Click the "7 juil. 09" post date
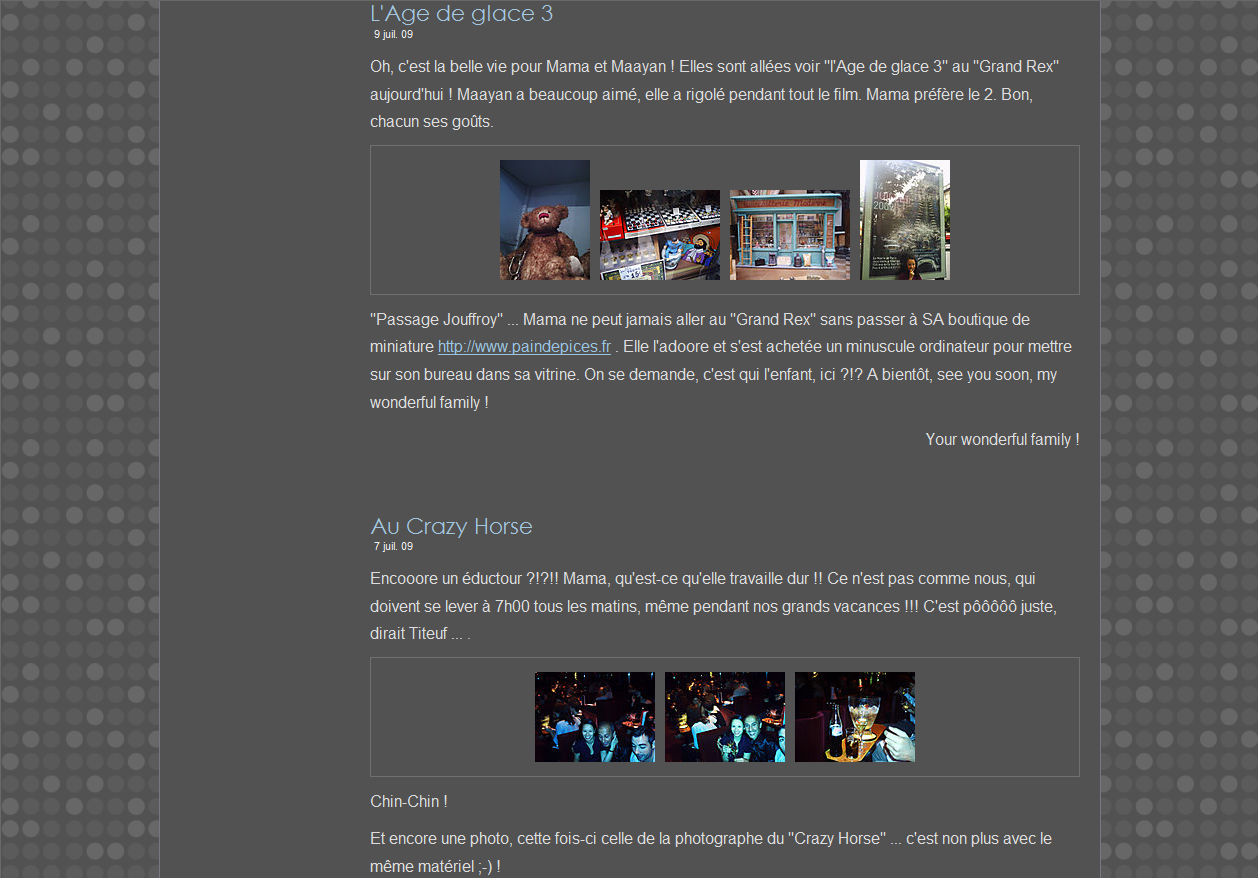 tap(393, 547)
